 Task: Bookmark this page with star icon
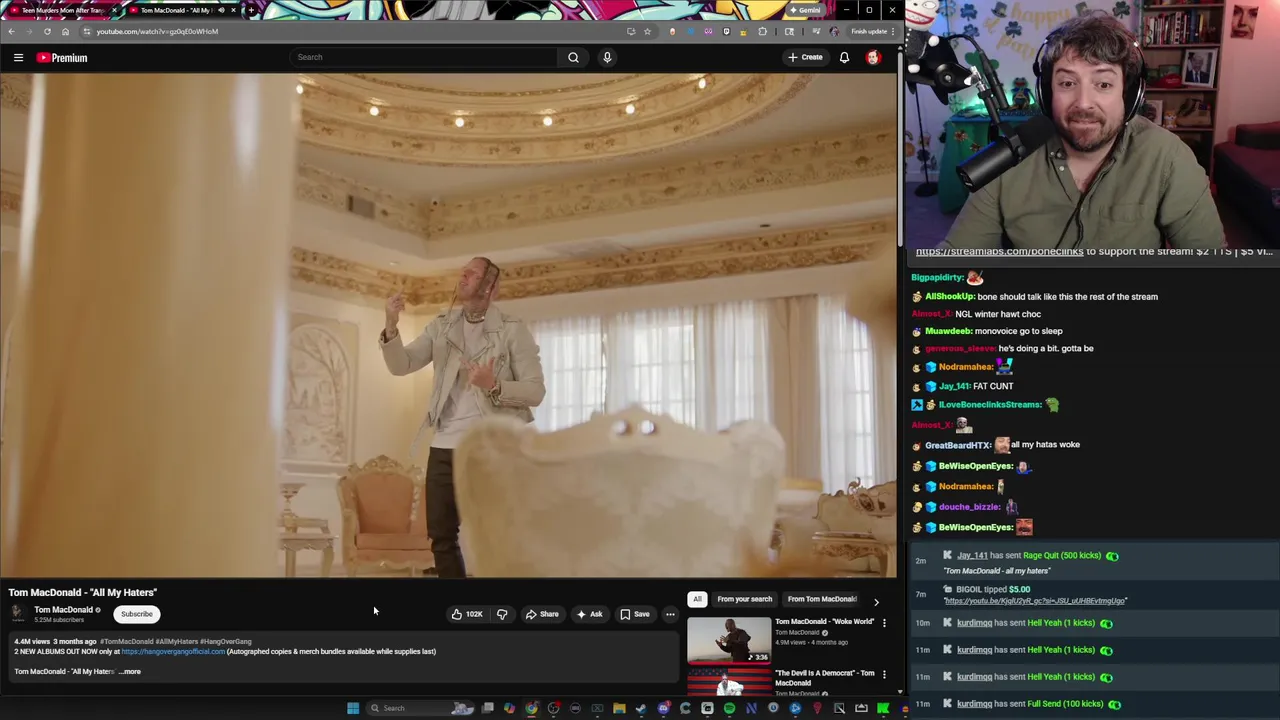647,31
